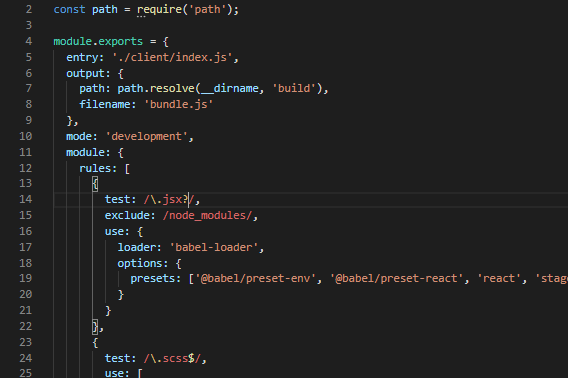Click the 'mode' property key
The image size is (568, 378).
tap(79, 136)
